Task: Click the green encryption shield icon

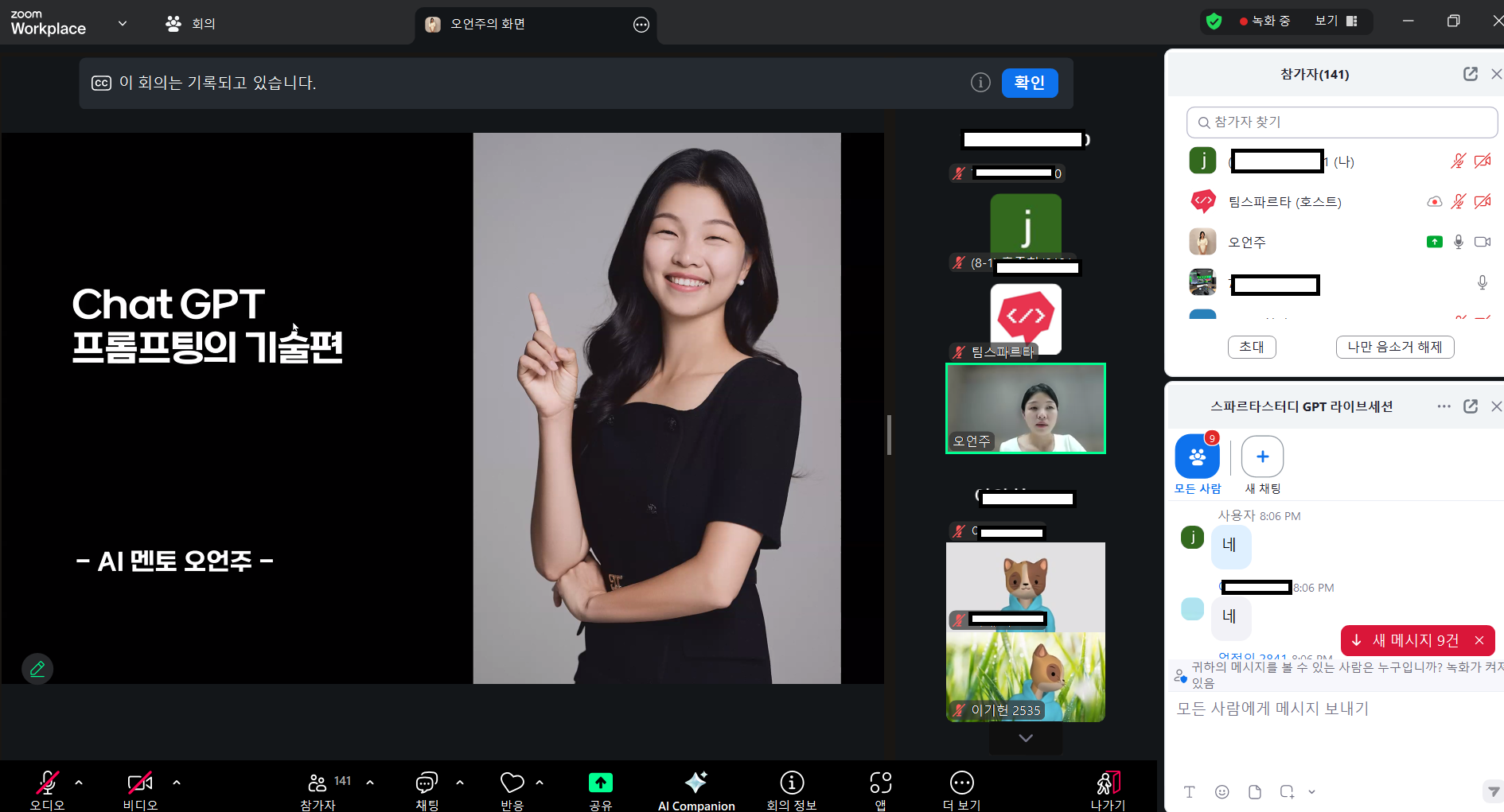Action: [x=1214, y=21]
